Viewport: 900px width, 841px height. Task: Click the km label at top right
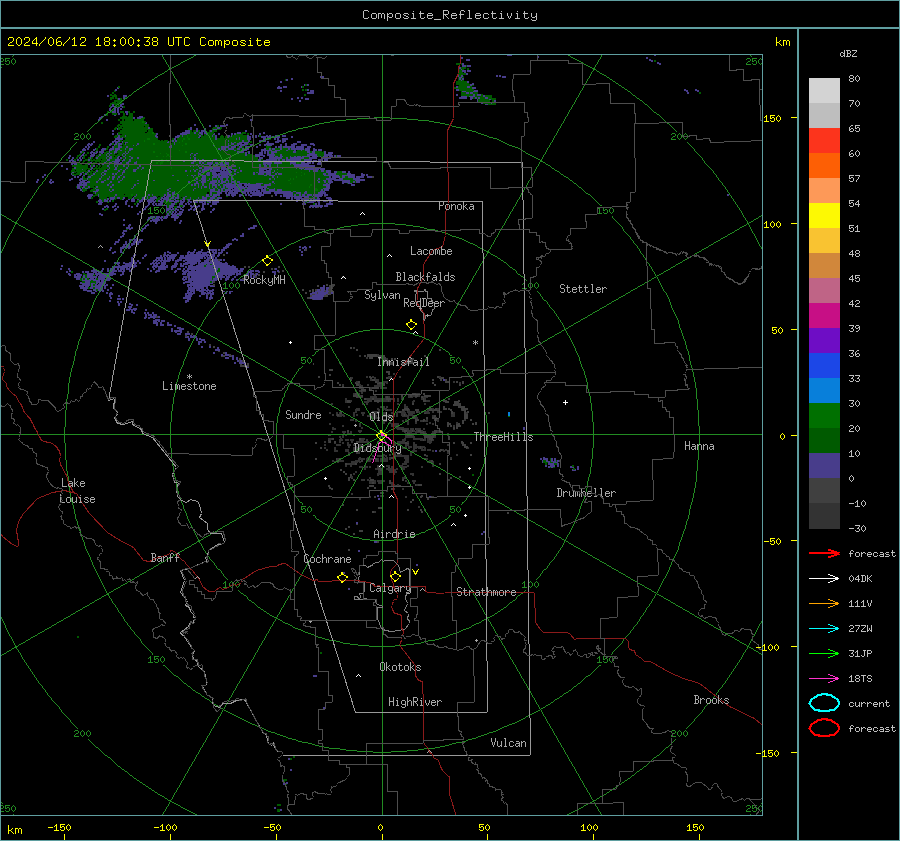click(782, 42)
